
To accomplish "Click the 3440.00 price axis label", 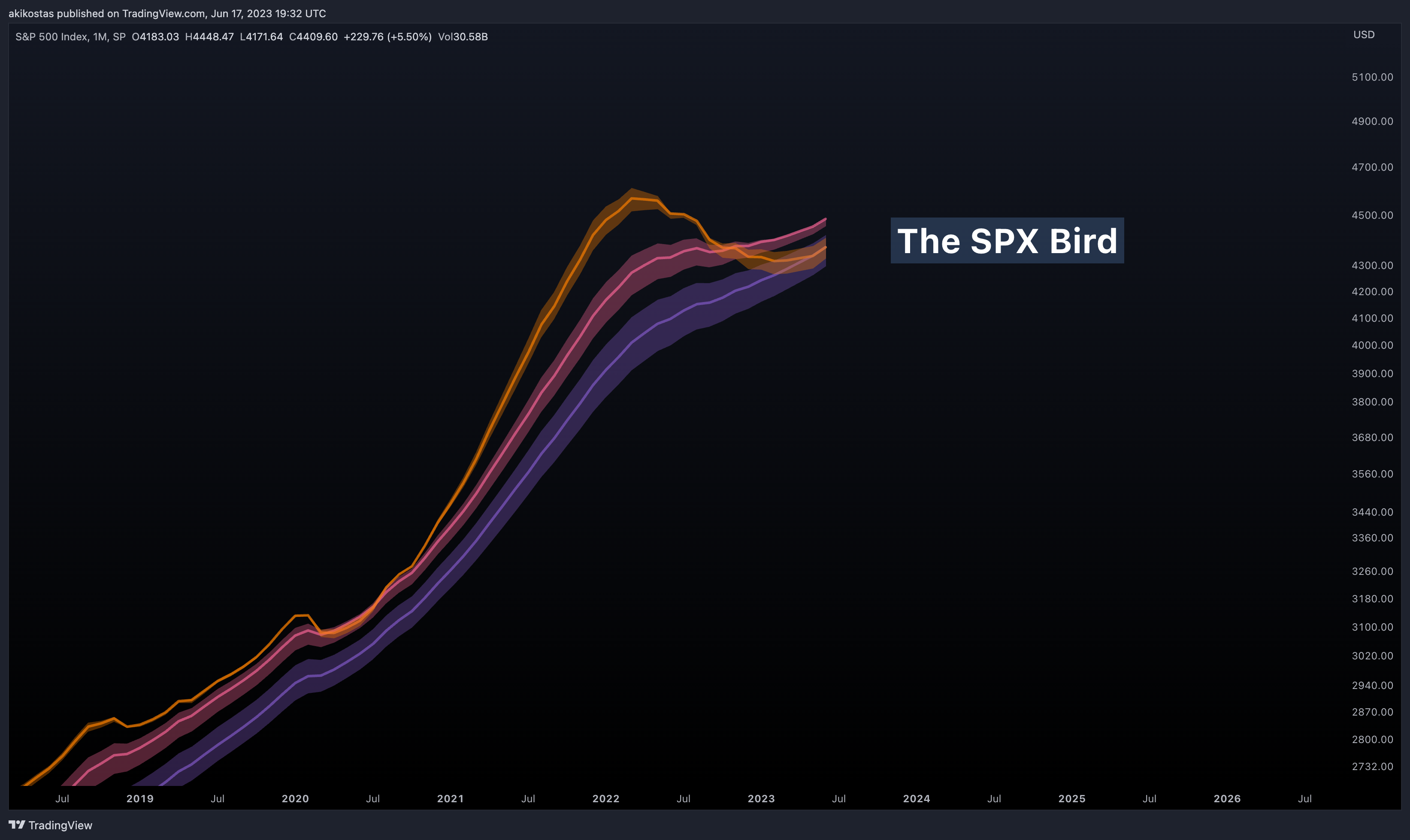I will pos(1372,512).
